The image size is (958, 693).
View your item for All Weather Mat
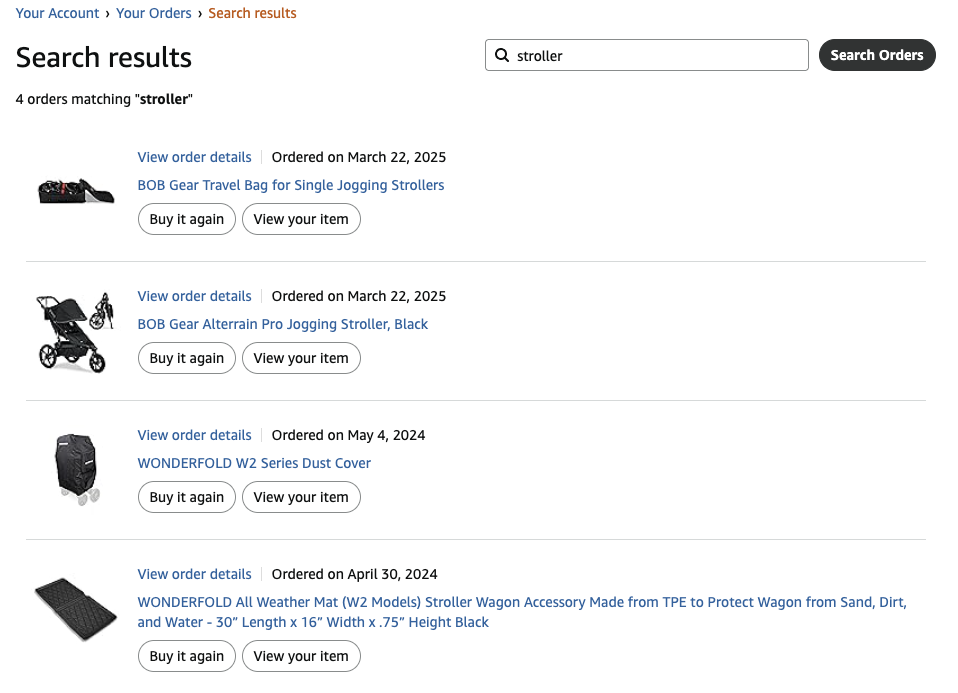(x=301, y=656)
